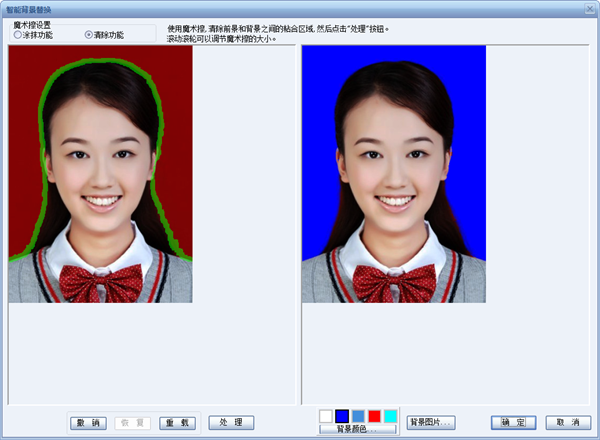
Task: Click the 重载 reload button
Action: tap(177, 423)
